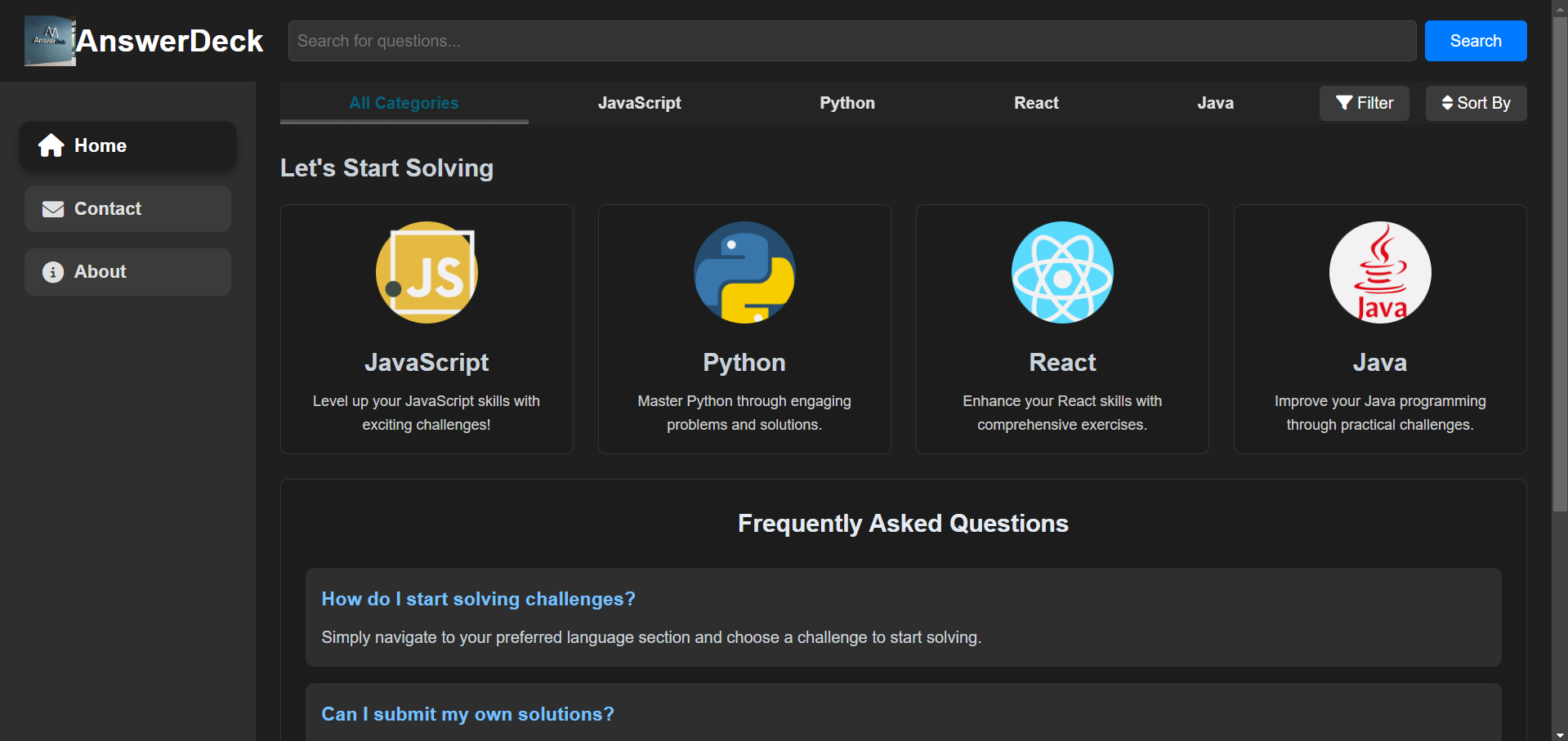Click the funnel icon in Filter
The image size is (1568, 741).
click(1344, 103)
